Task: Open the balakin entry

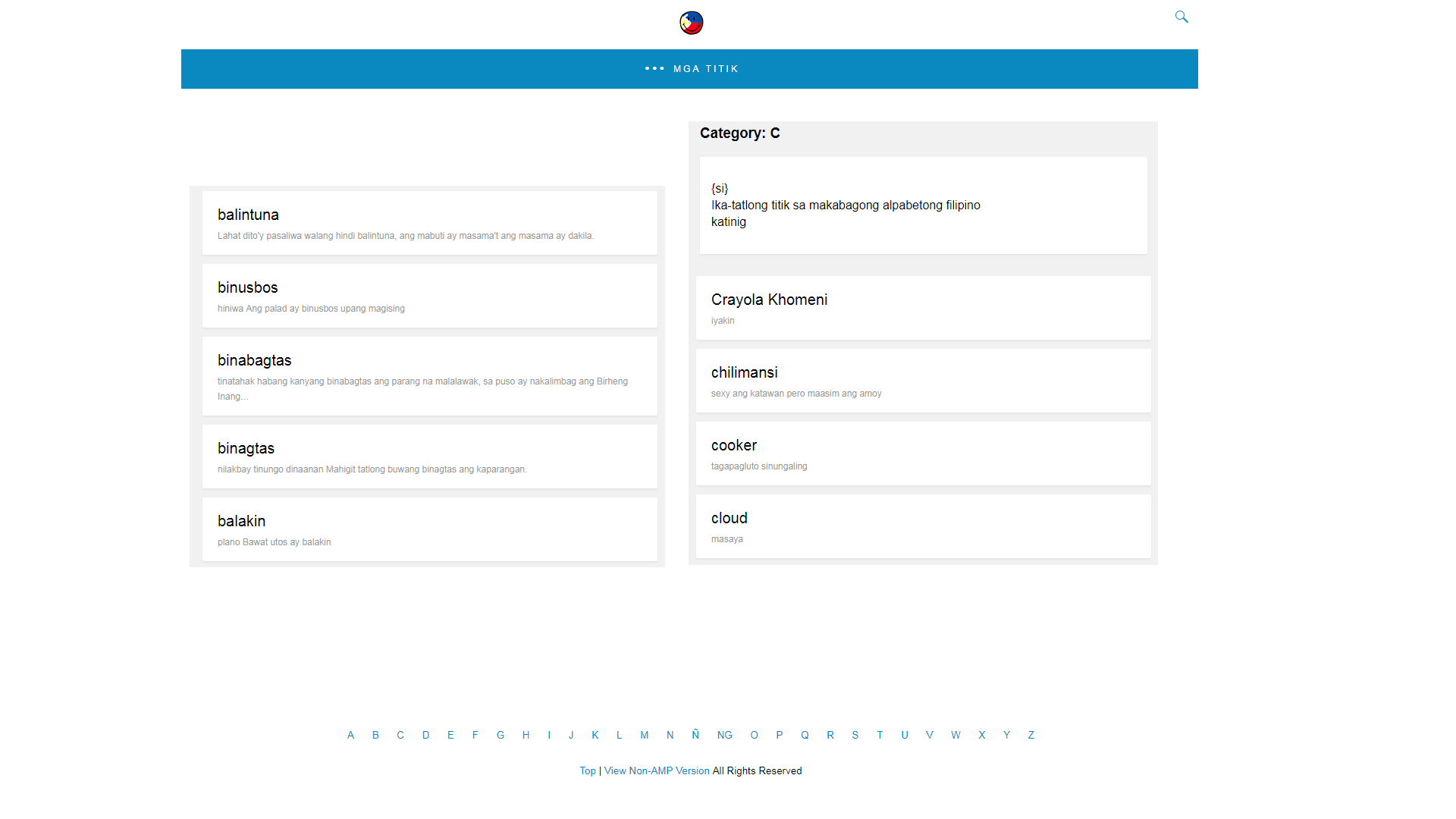Action: pyautogui.click(x=241, y=521)
